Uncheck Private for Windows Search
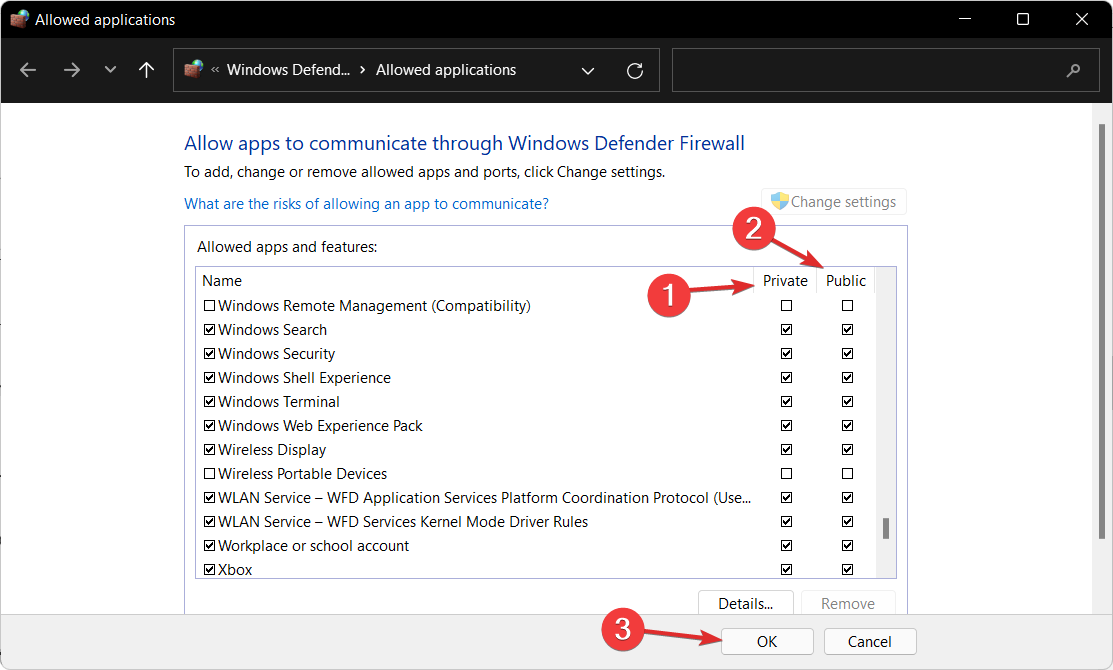The height and width of the screenshot is (670, 1113). pos(786,329)
